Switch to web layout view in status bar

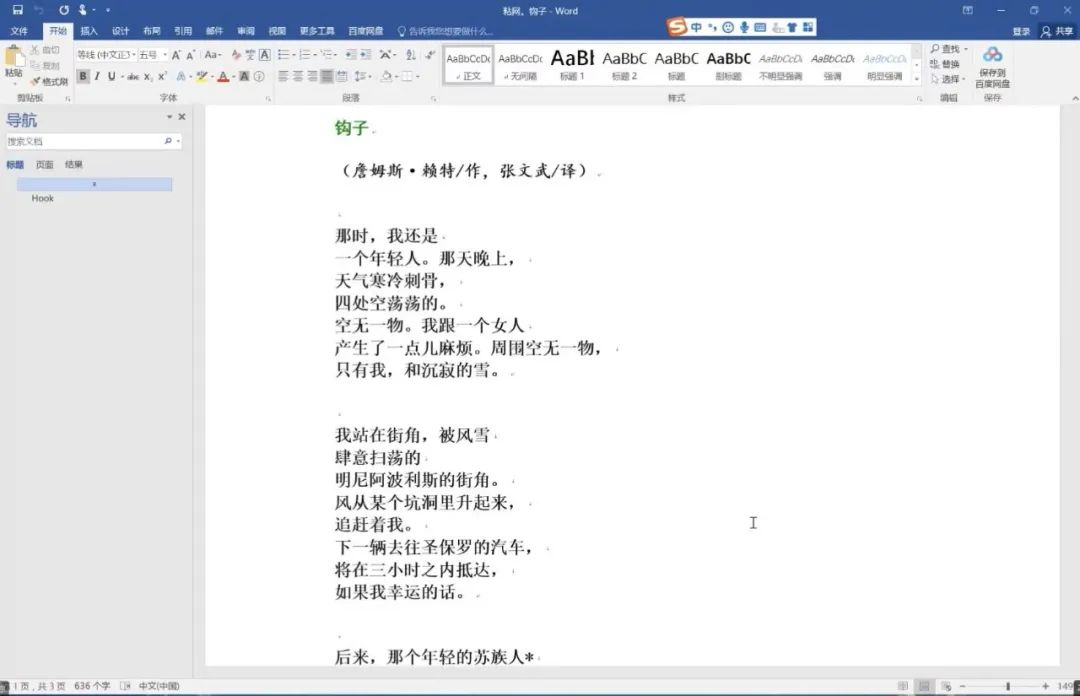pyautogui.click(x=946, y=686)
